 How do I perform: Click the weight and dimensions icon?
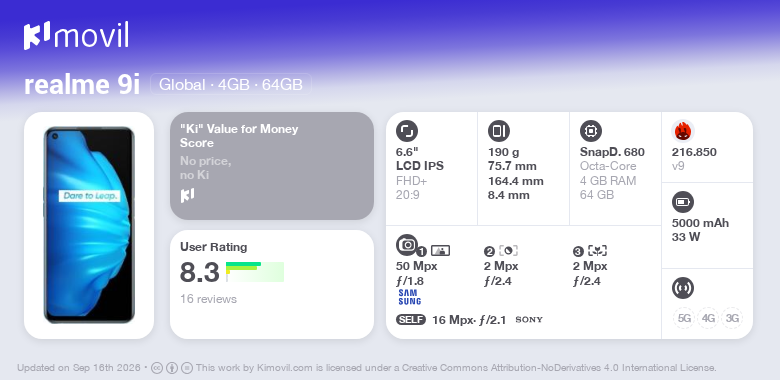(499, 131)
